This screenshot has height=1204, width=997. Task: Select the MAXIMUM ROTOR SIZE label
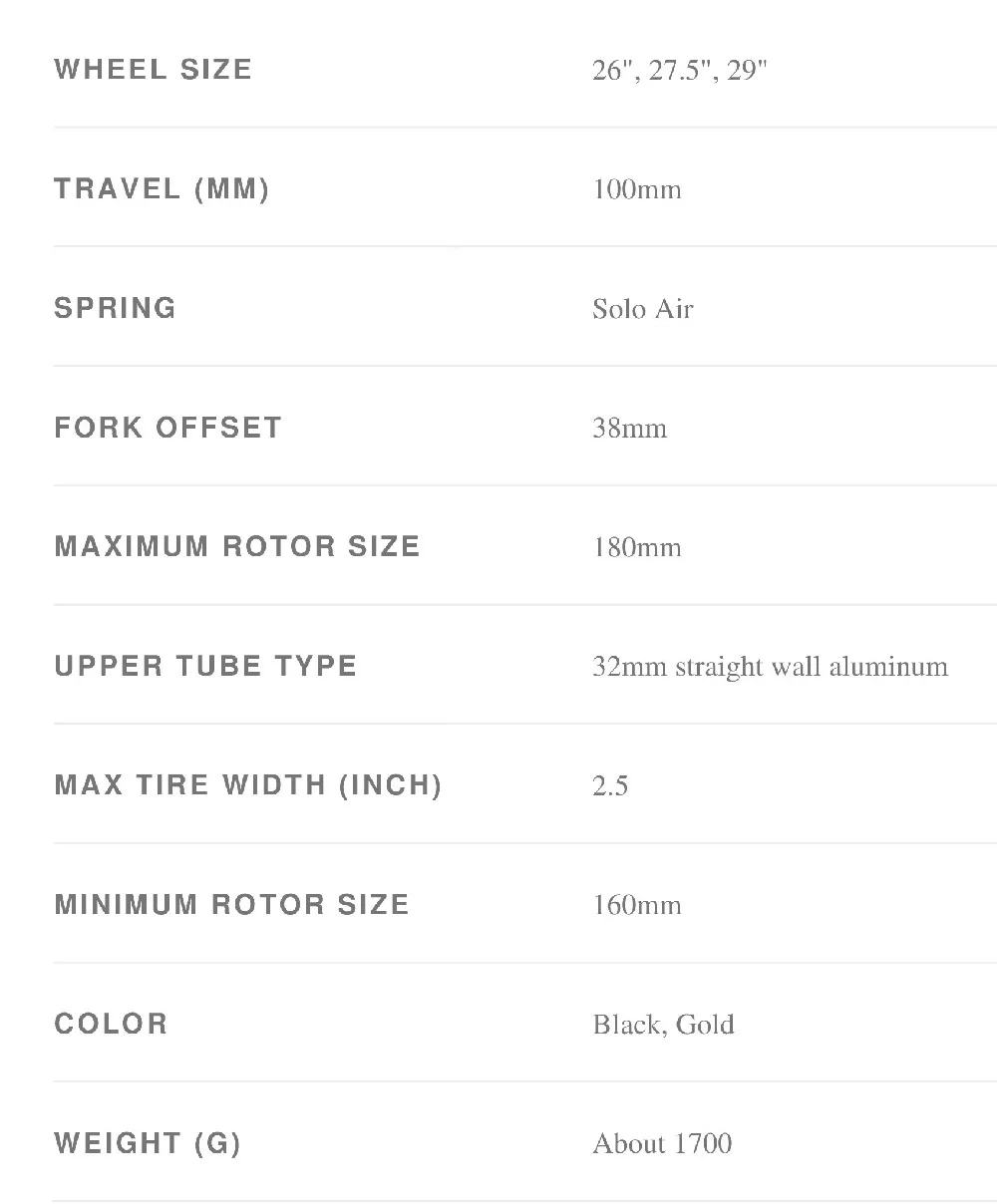click(237, 546)
